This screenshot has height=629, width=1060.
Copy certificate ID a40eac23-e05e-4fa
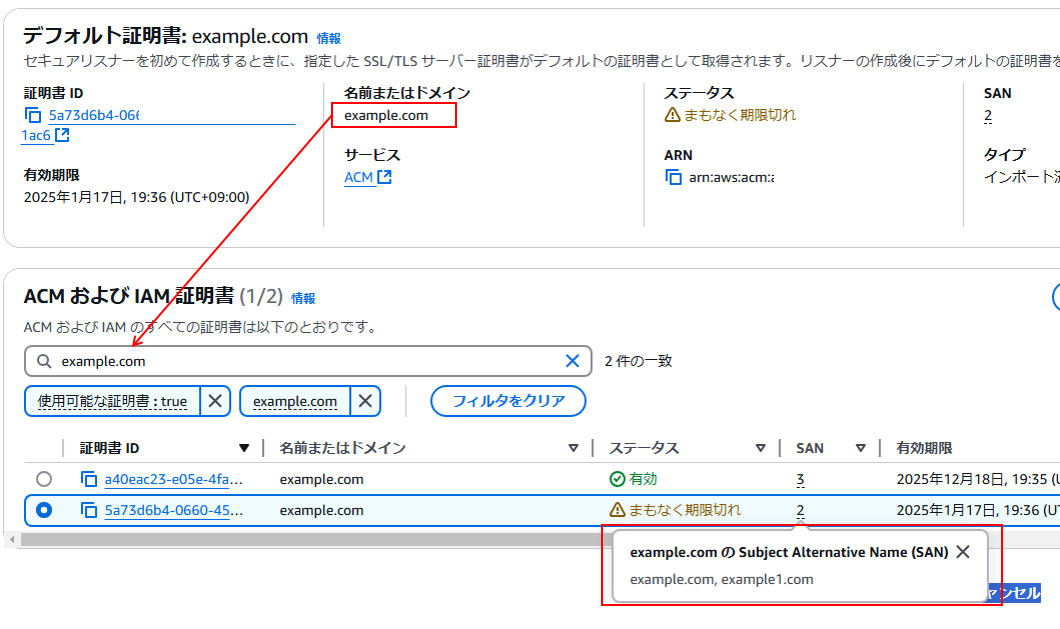89,479
